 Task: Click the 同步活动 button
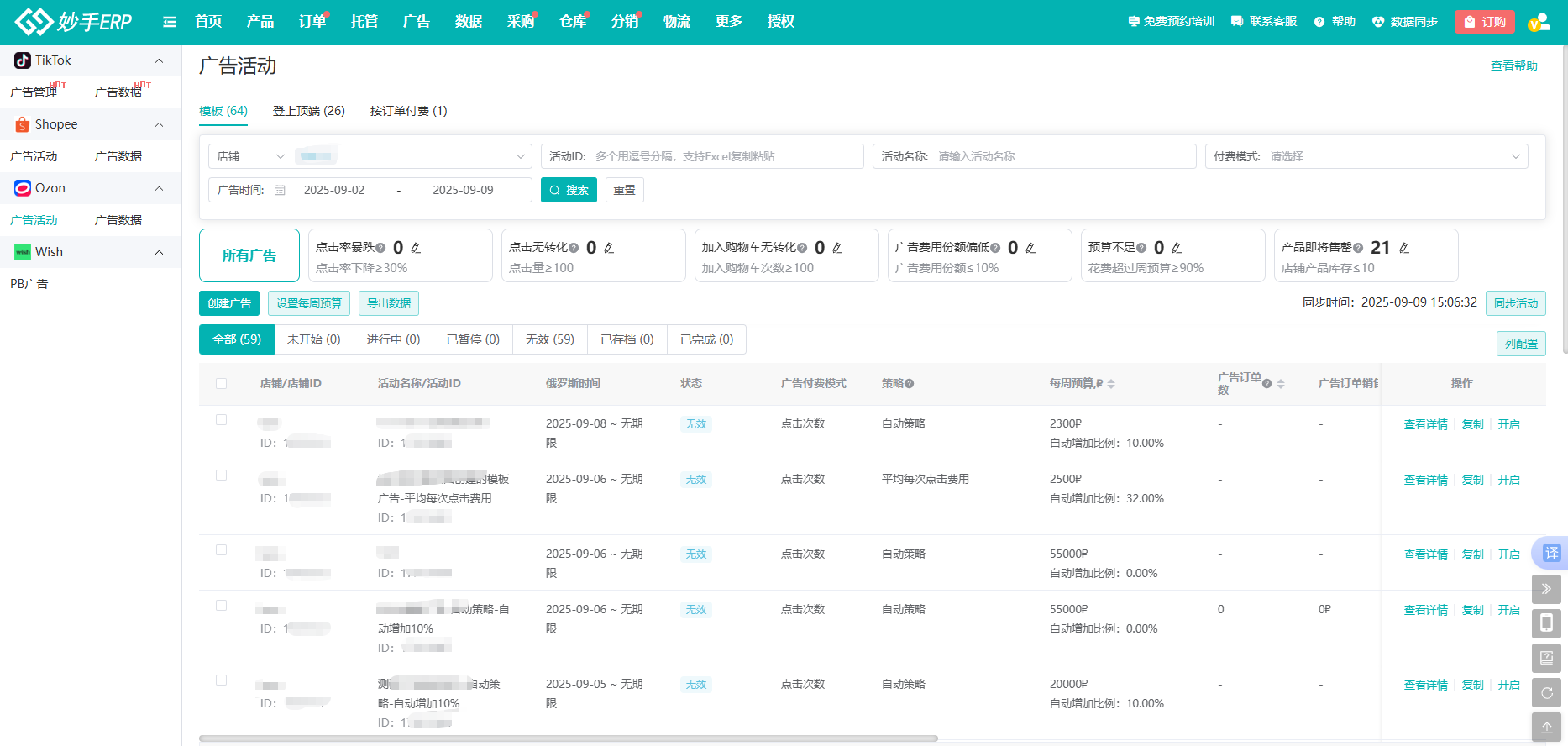[x=1515, y=303]
